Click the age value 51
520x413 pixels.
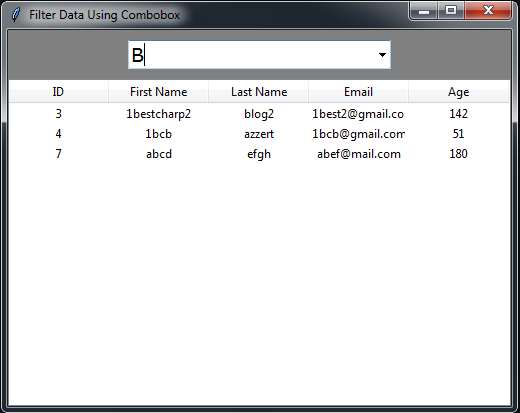458,134
